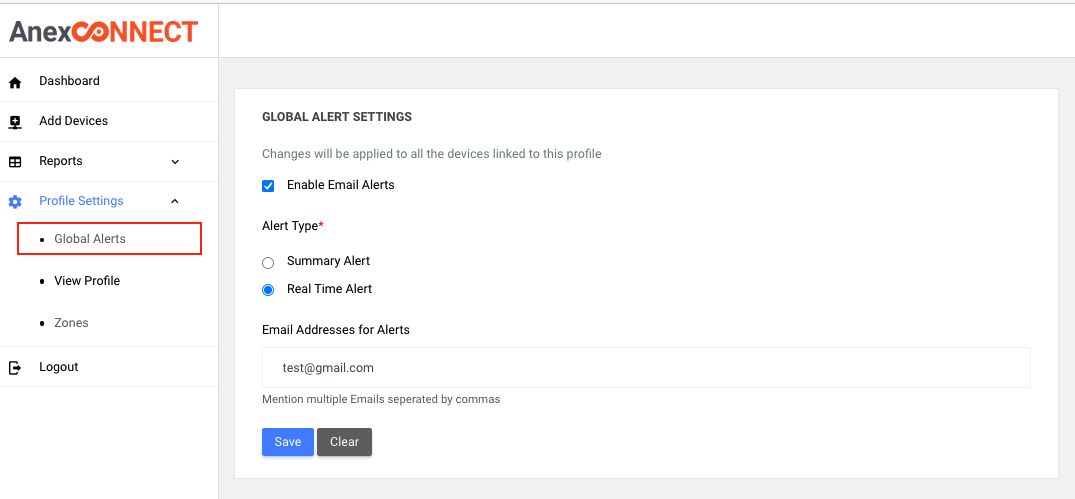Open the Global Alerts submenu item

[90, 239]
